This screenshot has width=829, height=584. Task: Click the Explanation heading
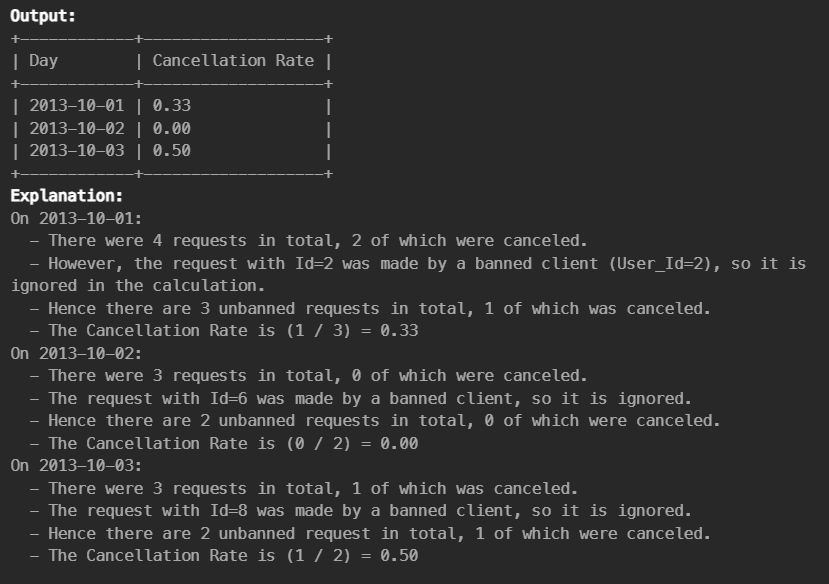(67, 196)
